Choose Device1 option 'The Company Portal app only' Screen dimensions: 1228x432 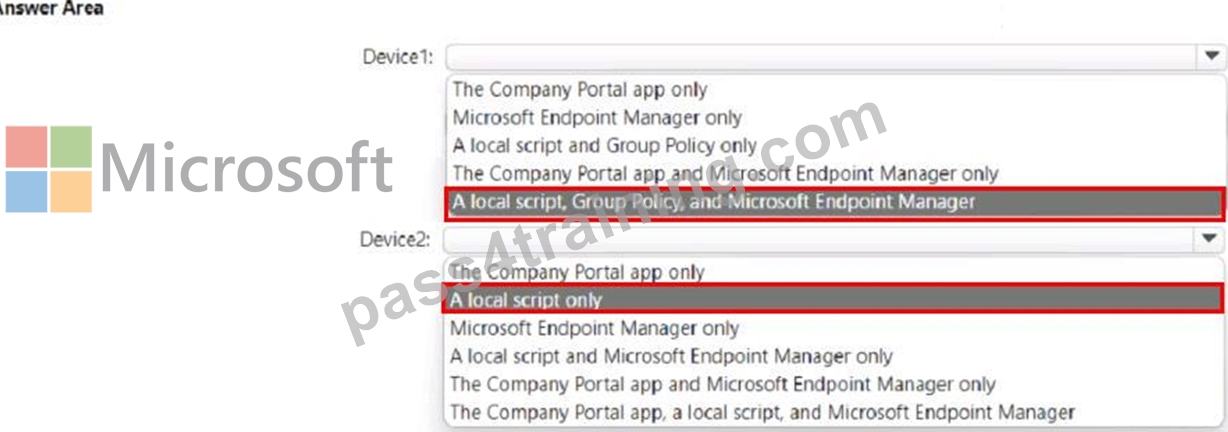click(579, 90)
